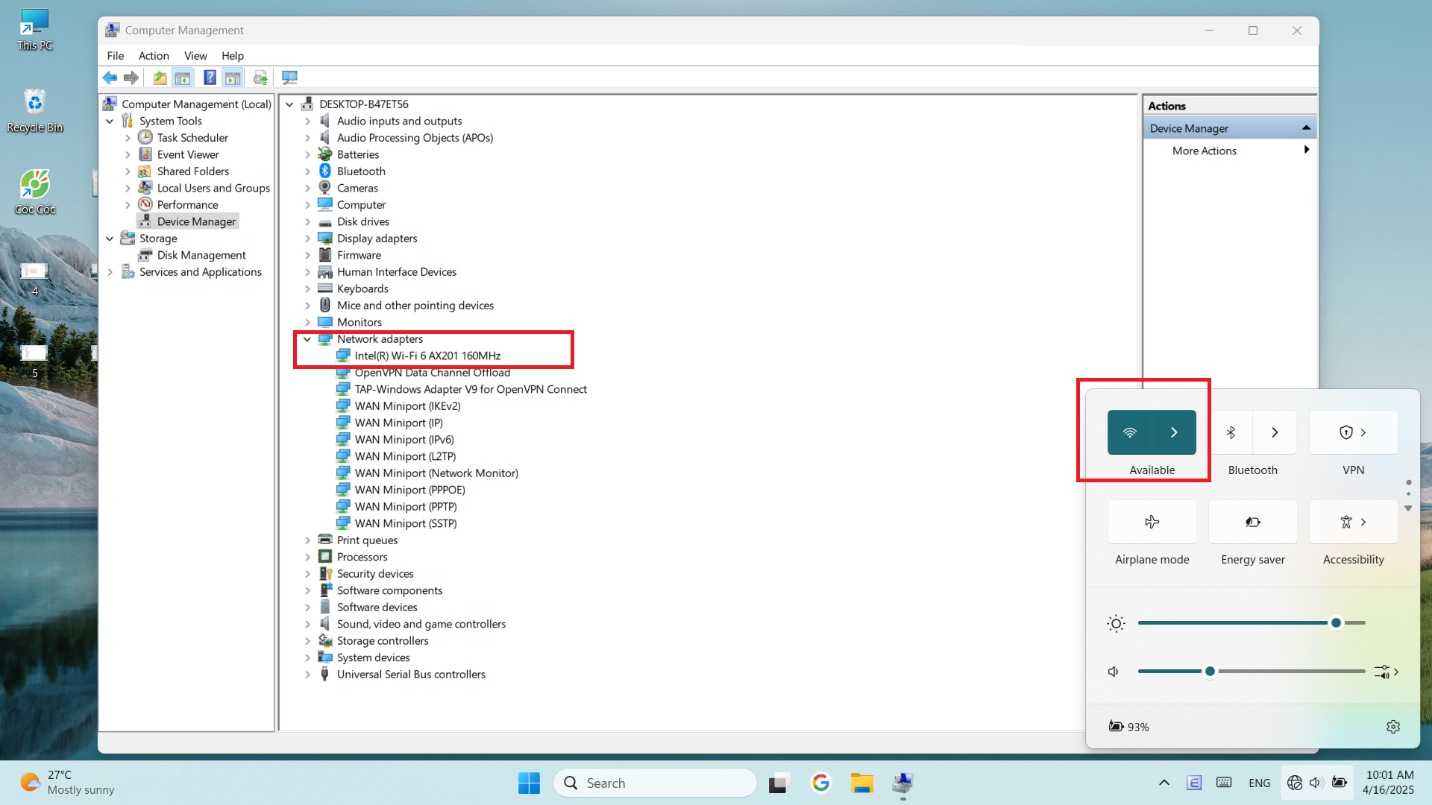Viewport: 1432px width, 805px height.
Task: Toggle Airplane mode on
Action: pos(1151,522)
